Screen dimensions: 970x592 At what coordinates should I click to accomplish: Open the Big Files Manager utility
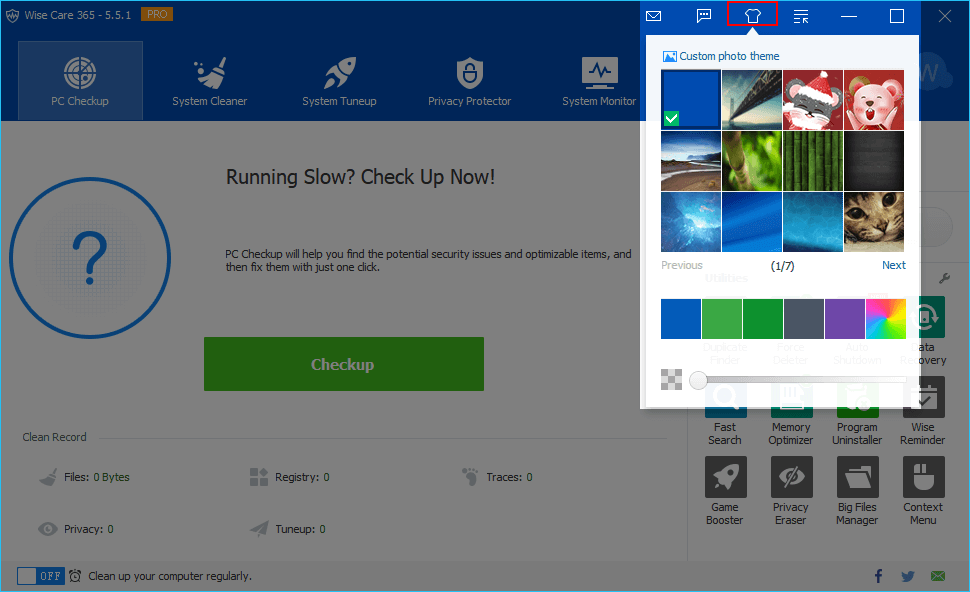(857, 491)
